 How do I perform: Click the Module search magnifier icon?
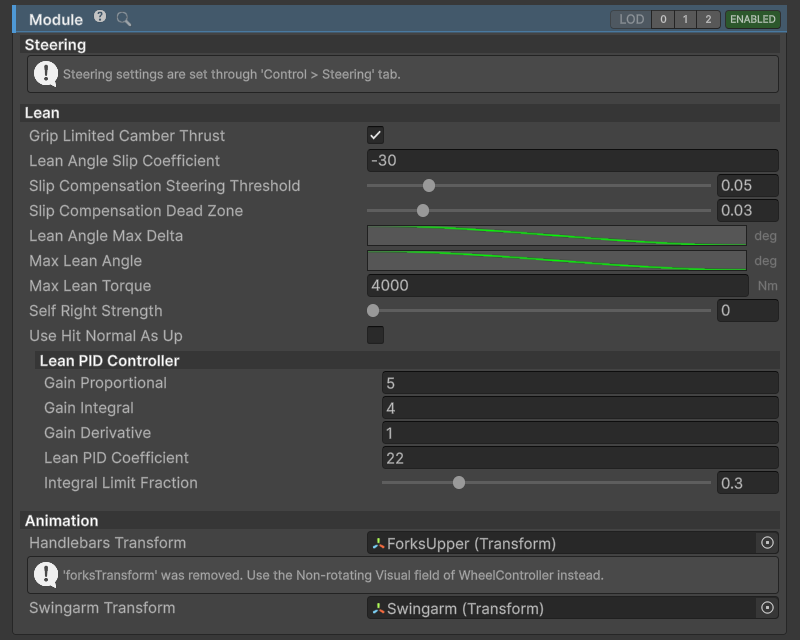click(x=123, y=19)
